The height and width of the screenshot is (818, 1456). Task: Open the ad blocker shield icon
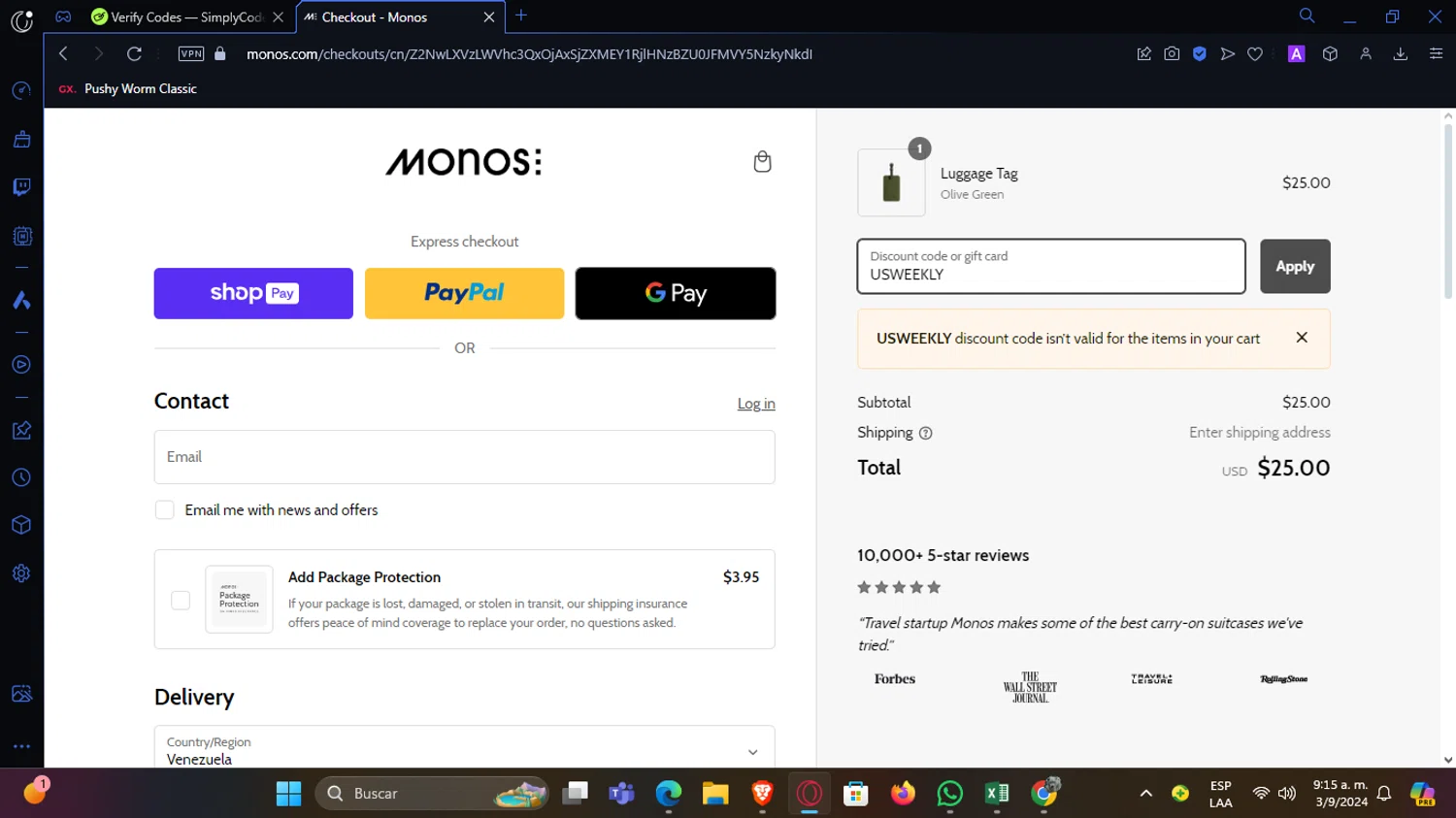point(1200,54)
